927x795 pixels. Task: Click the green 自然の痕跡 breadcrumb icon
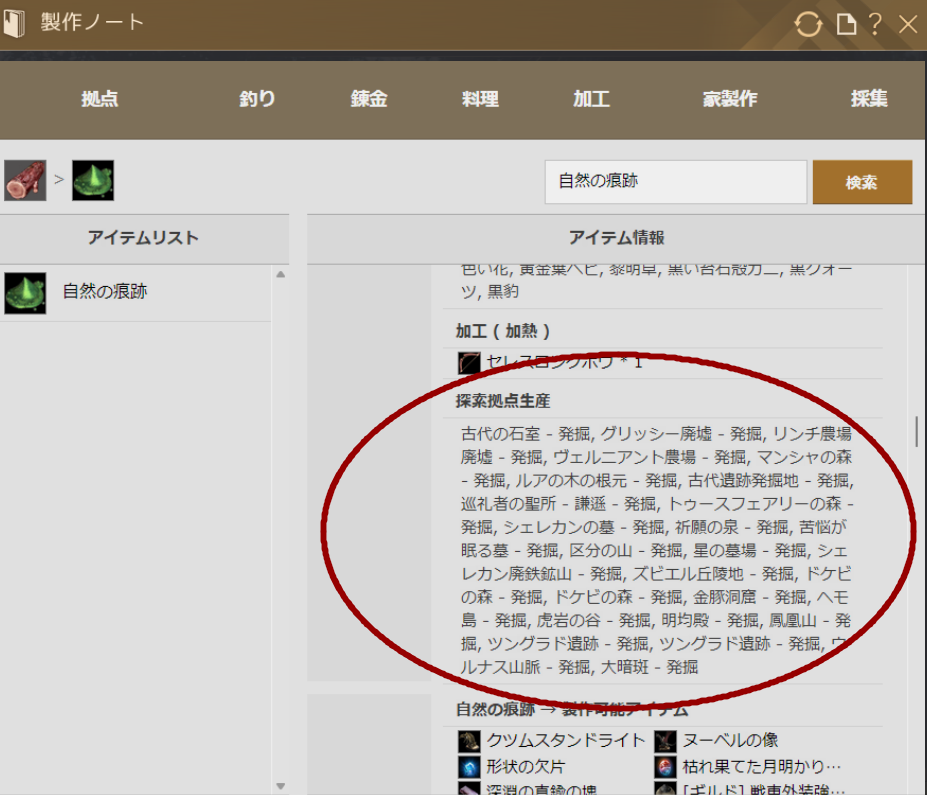point(92,180)
